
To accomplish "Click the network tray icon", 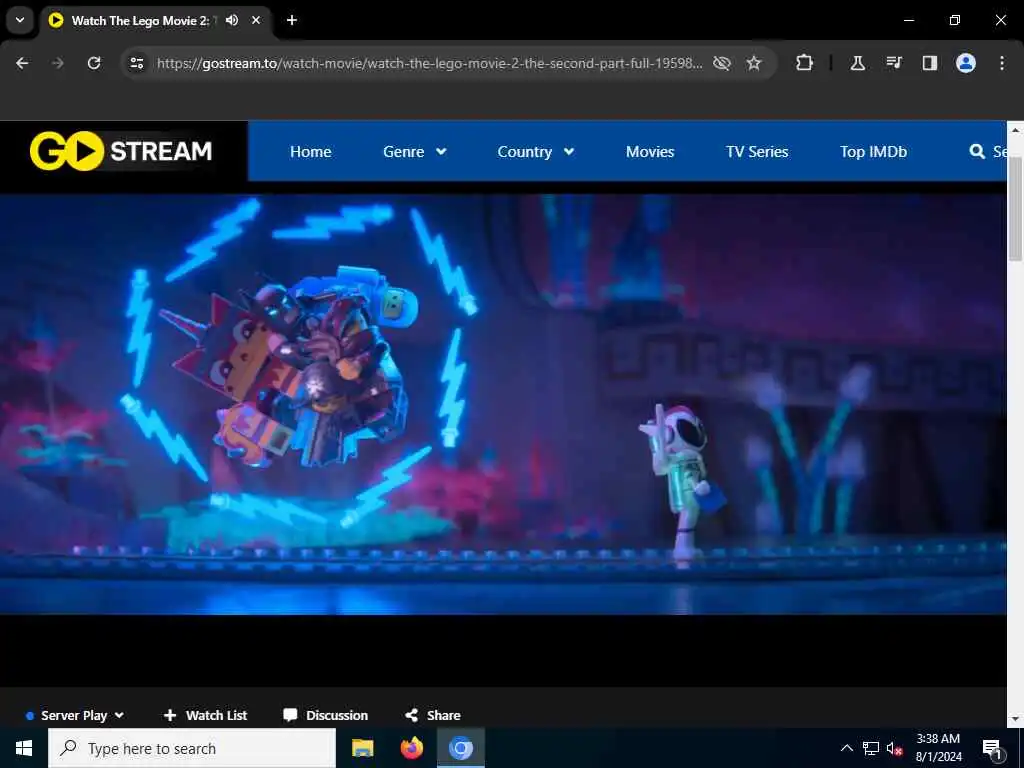I will point(871,748).
